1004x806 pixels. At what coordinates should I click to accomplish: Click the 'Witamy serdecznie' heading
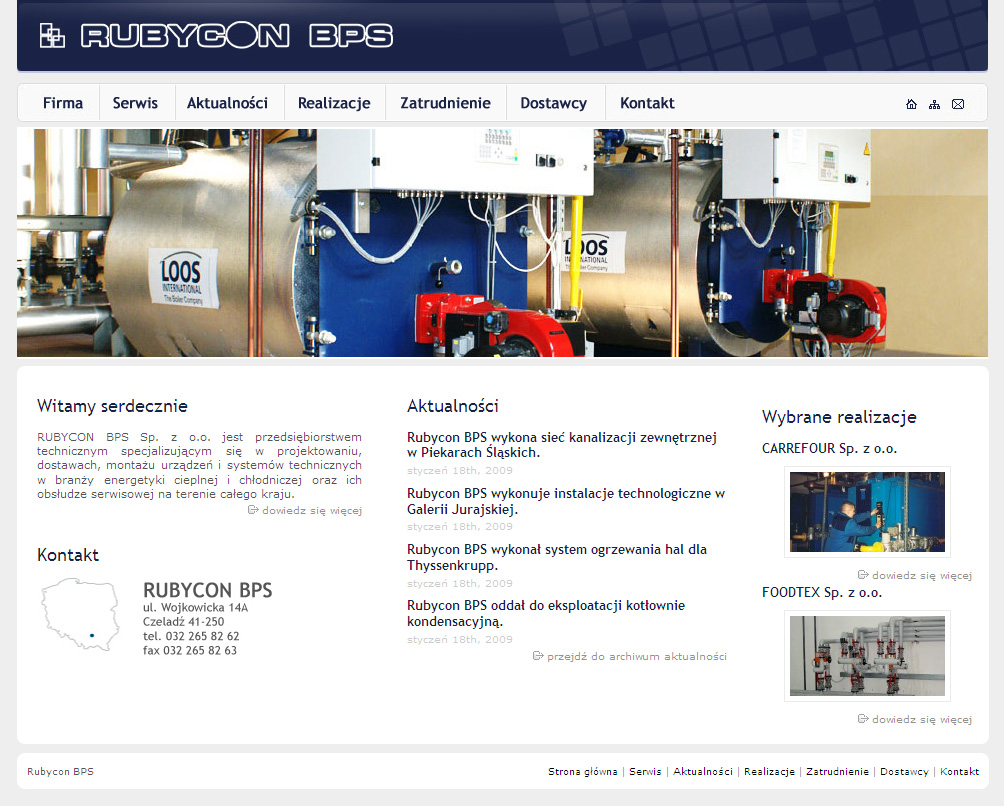[112, 406]
